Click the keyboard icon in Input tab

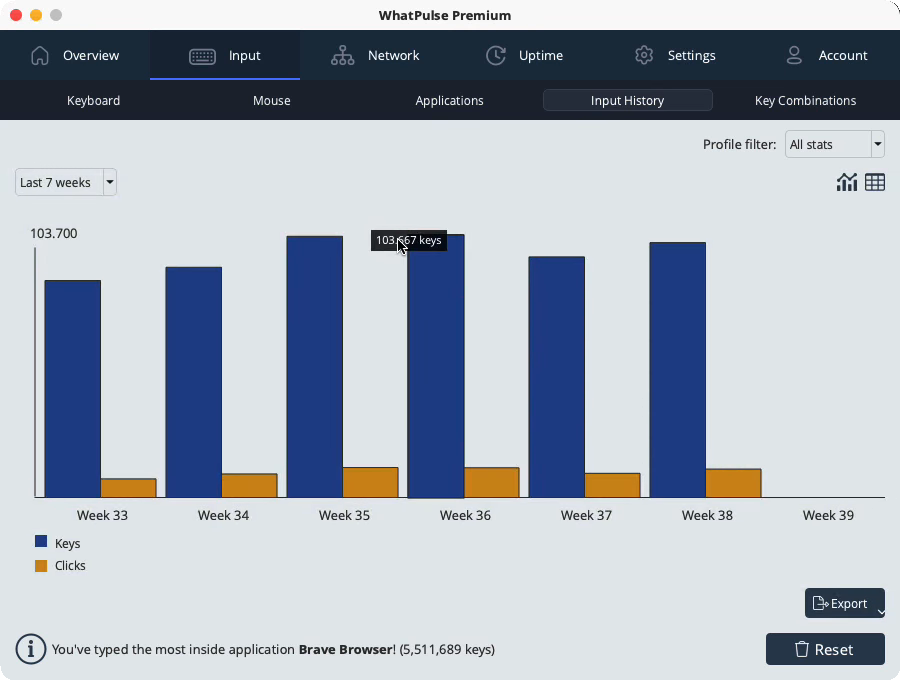pyautogui.click(x=202, y=56)
